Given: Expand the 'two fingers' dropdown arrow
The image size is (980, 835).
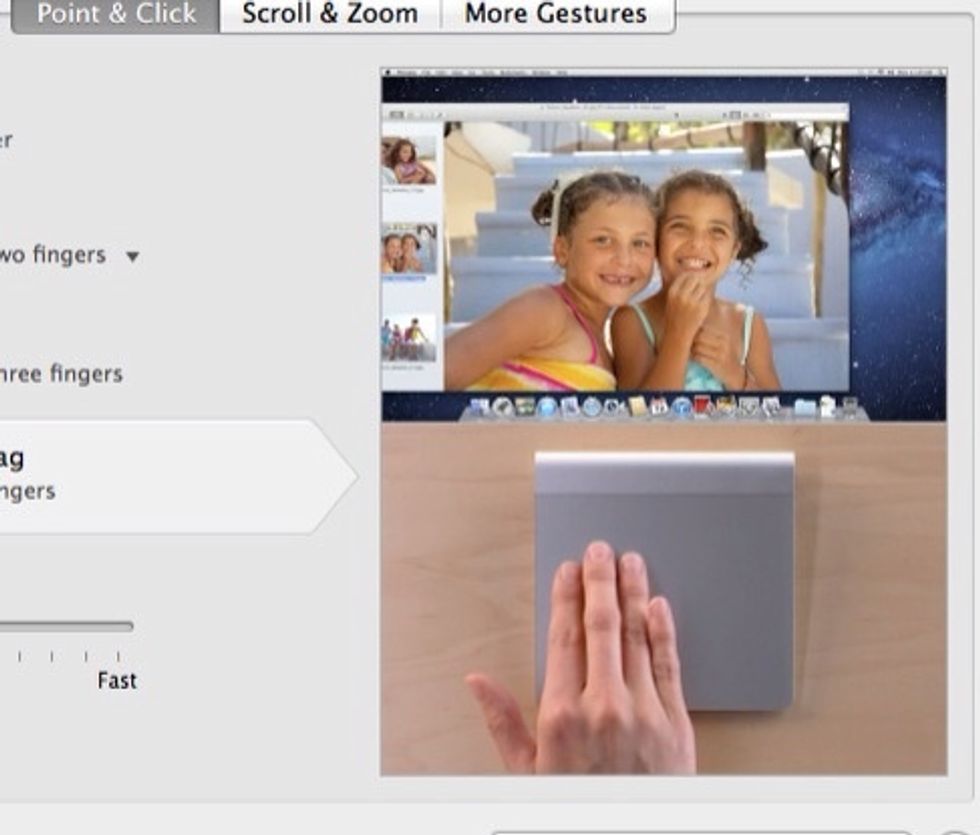Looking at the screenshot, I should pyautogui.click(x=132, y=256).
